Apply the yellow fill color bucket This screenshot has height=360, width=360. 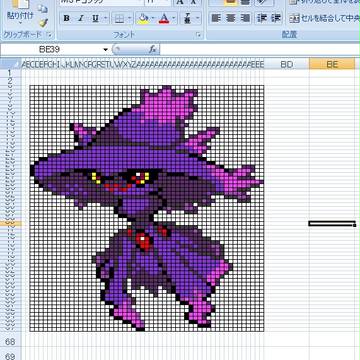click(x=143, y=18)
